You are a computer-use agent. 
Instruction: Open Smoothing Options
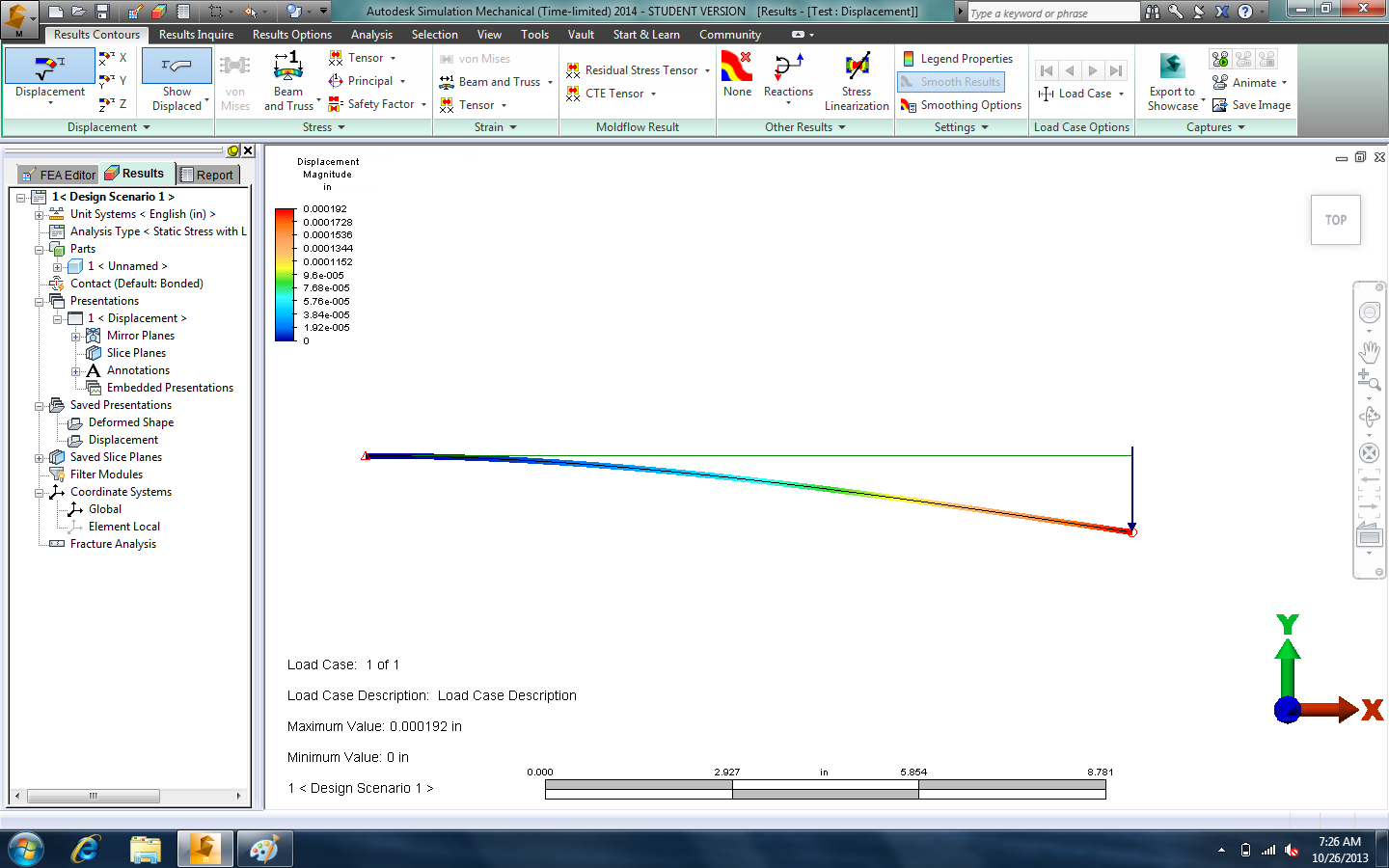coord(961,105)
